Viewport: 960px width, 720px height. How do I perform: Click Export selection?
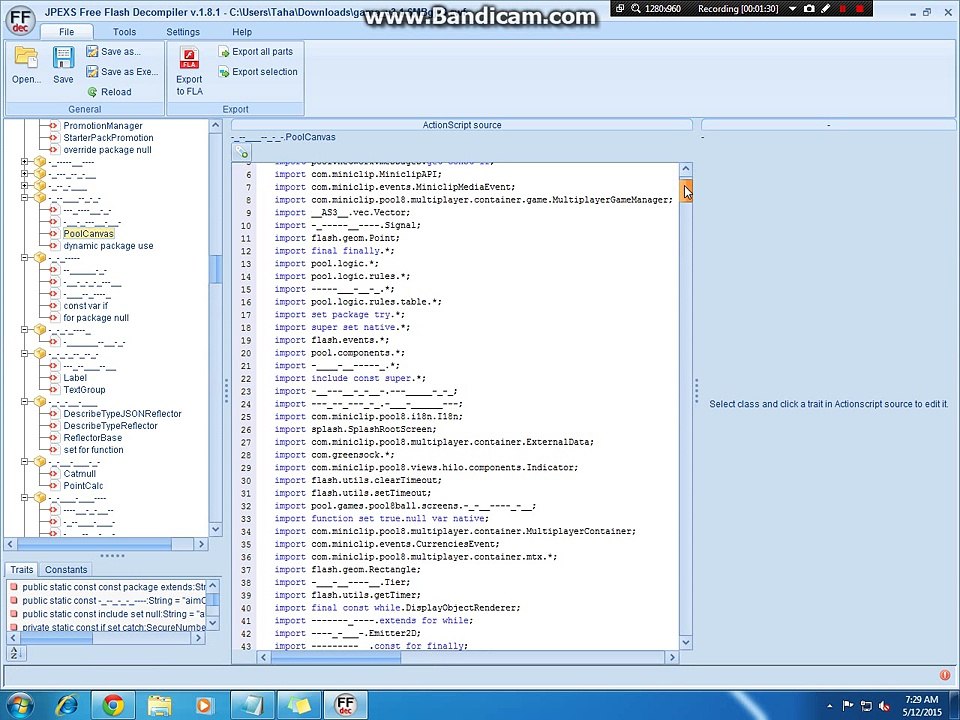pyautogui.click(x=258, y=72)
